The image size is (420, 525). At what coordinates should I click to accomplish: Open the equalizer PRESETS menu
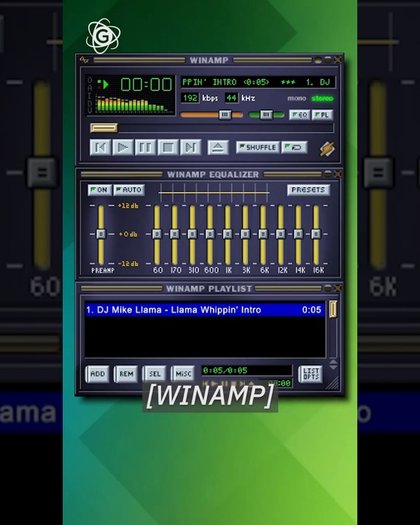coord(308,190)
